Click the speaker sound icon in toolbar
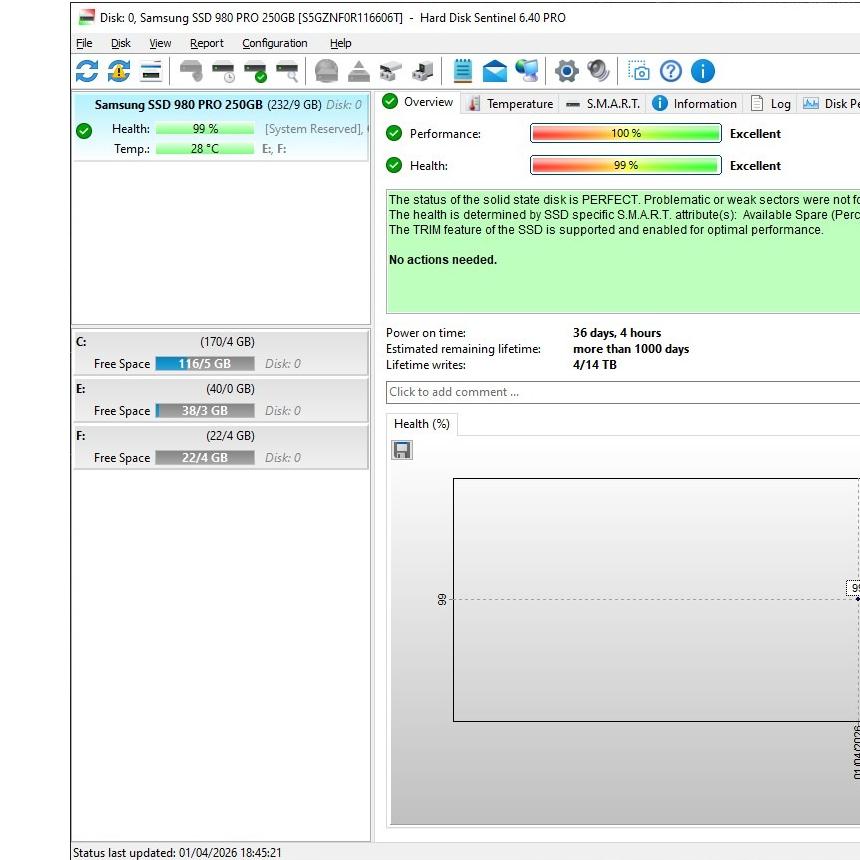The width and height of the screenshot is (860, 860). pyautogui.click(x=598, y=71)
